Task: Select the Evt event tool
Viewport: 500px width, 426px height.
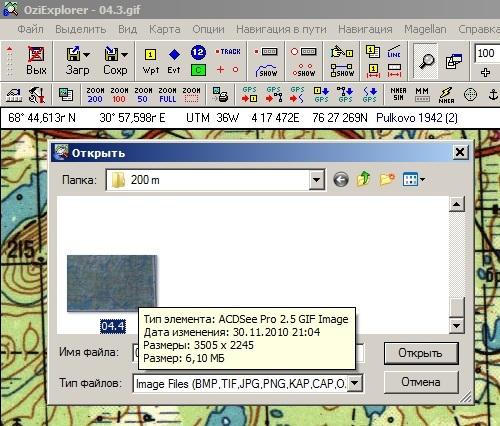Action: tap(174, 61)
